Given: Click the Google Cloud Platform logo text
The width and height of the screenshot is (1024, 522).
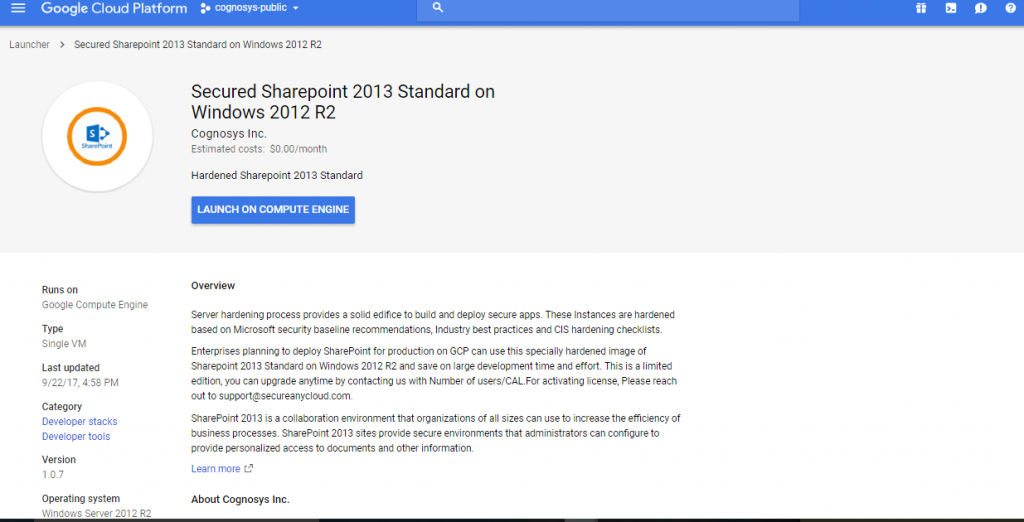Looking at the screenshot, I should (114, 8).
